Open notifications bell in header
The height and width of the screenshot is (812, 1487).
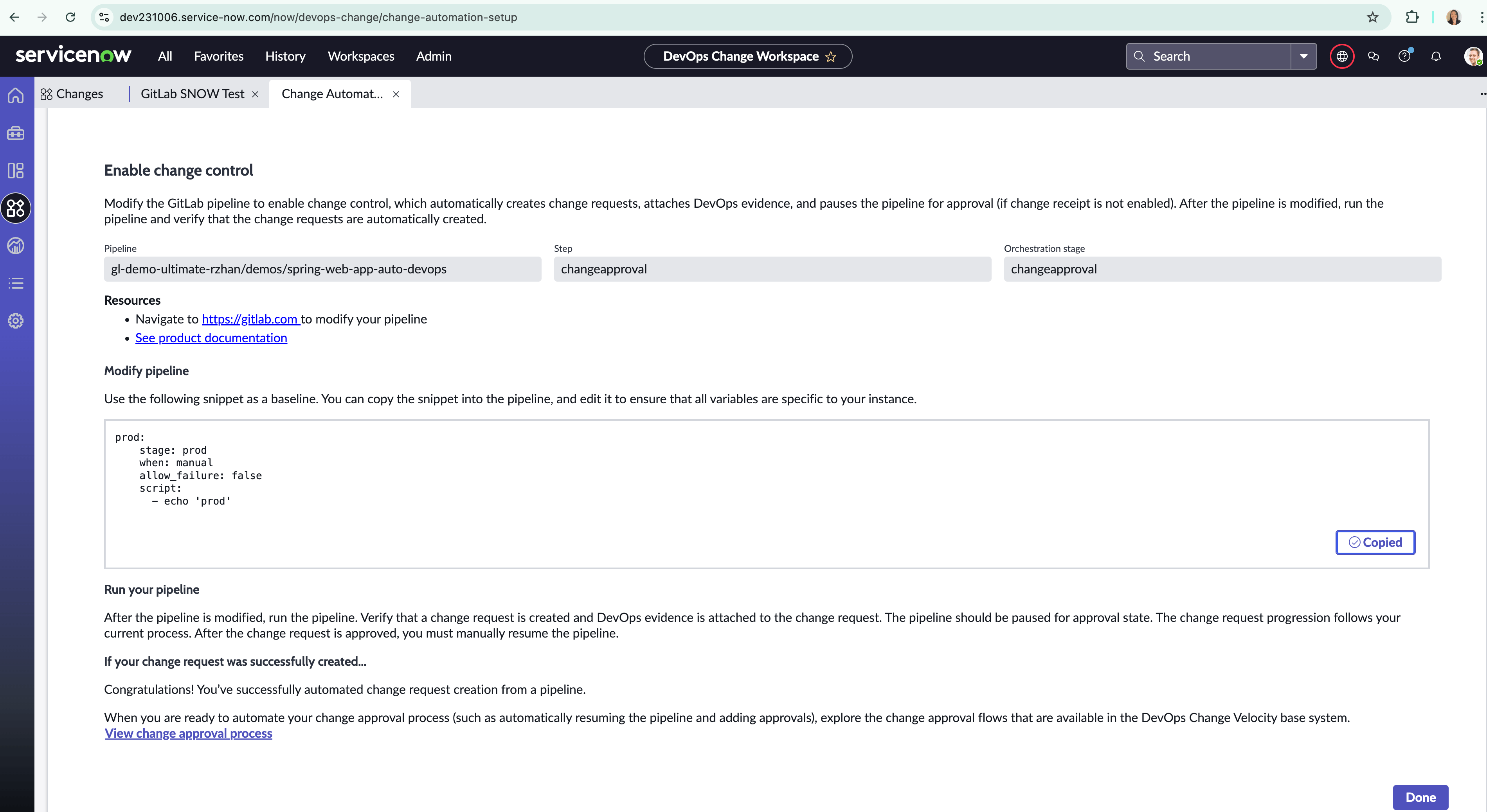(1436, 56)
